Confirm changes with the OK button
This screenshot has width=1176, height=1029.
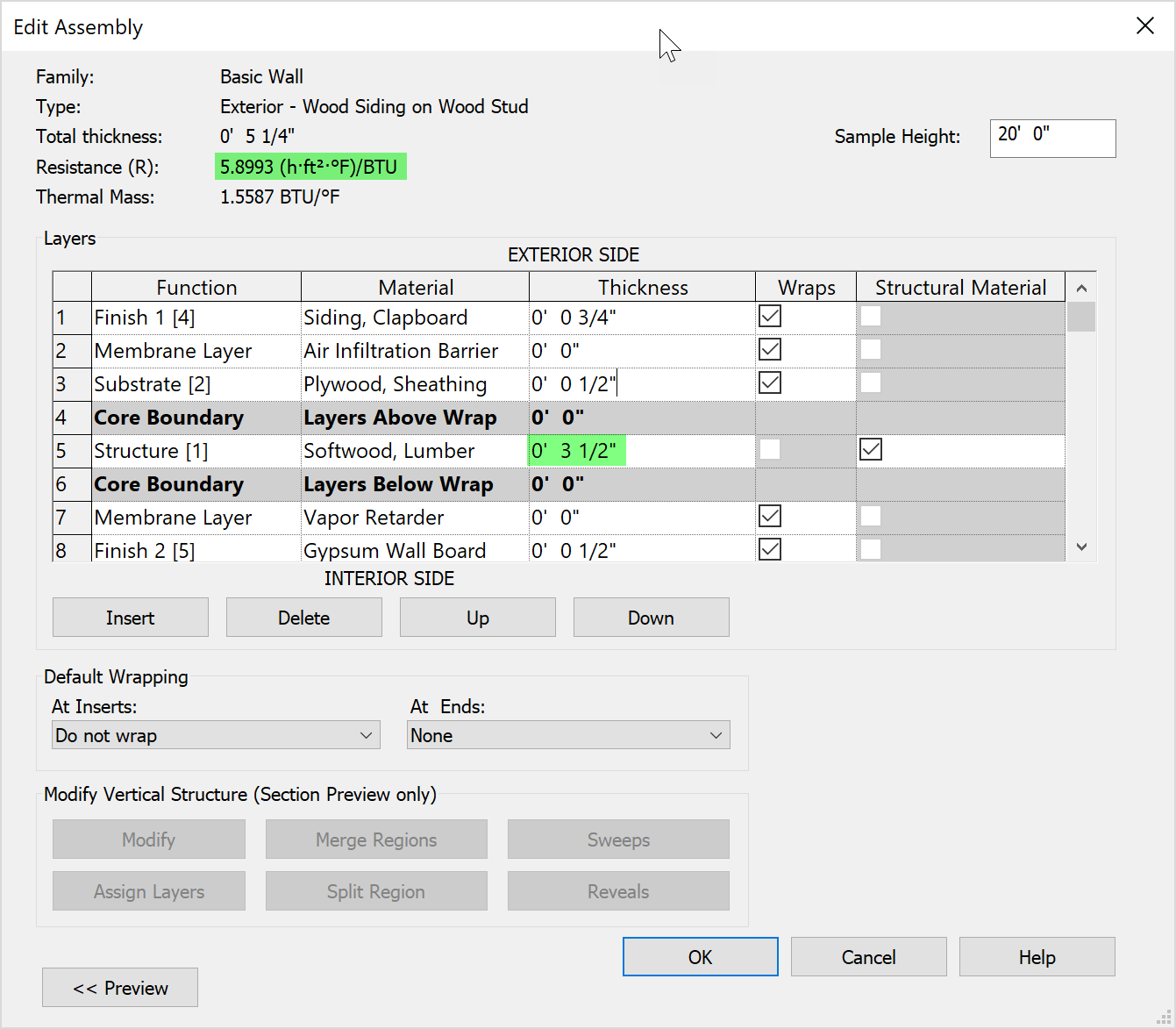[700, 956]
